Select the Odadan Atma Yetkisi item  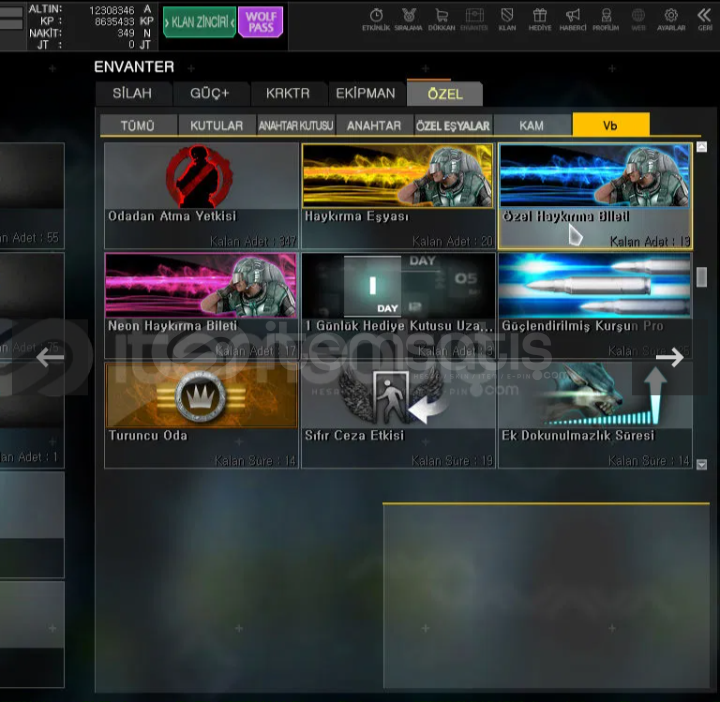click(201, 195)
